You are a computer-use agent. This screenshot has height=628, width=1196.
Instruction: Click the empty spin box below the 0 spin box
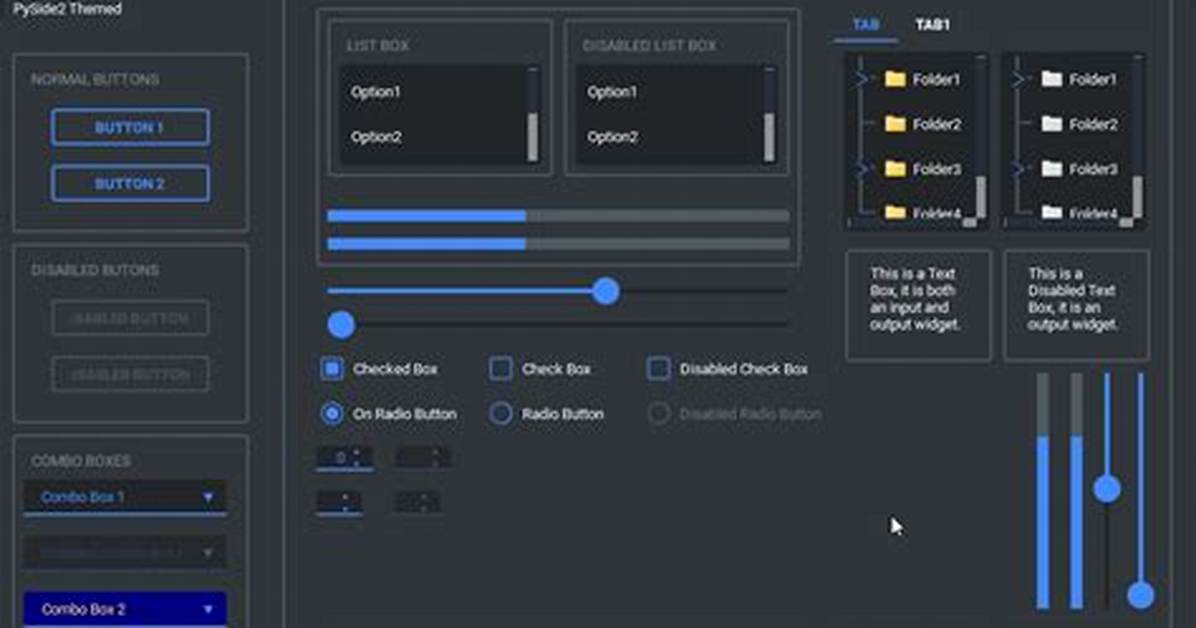339,502
